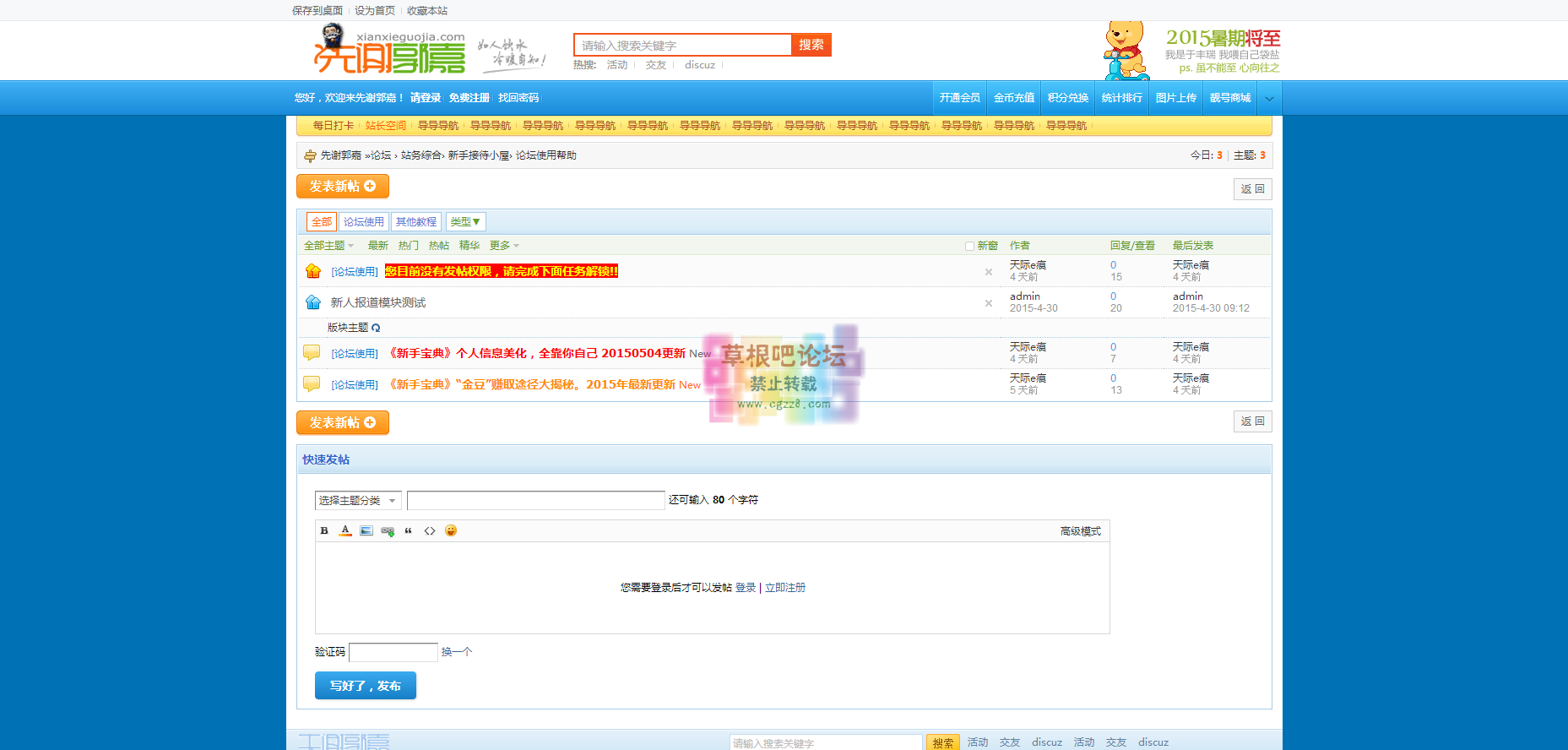Click the 验证码 input field
The height and width of the screenshot is (750, 1568).
393,652
